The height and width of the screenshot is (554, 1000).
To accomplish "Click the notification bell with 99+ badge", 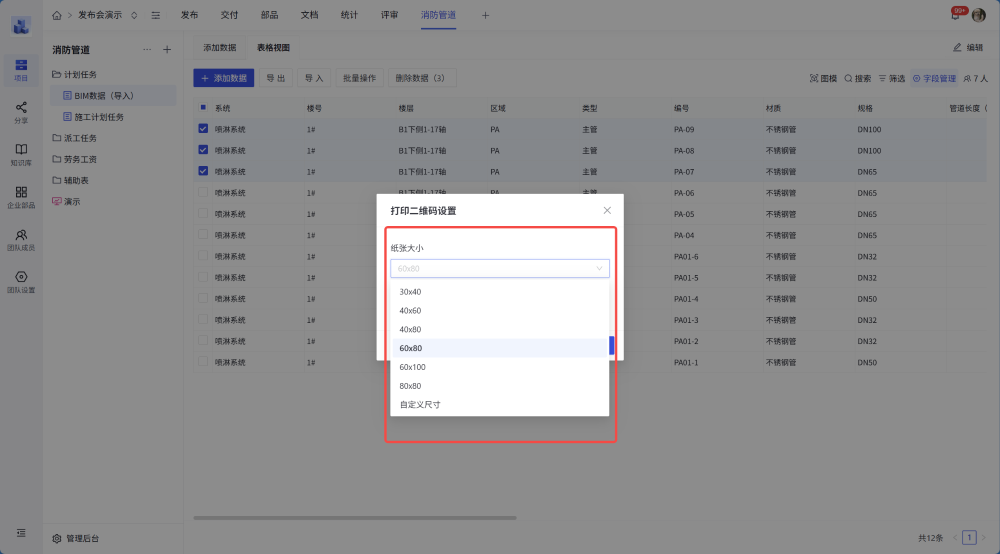I will click(955, 15).
